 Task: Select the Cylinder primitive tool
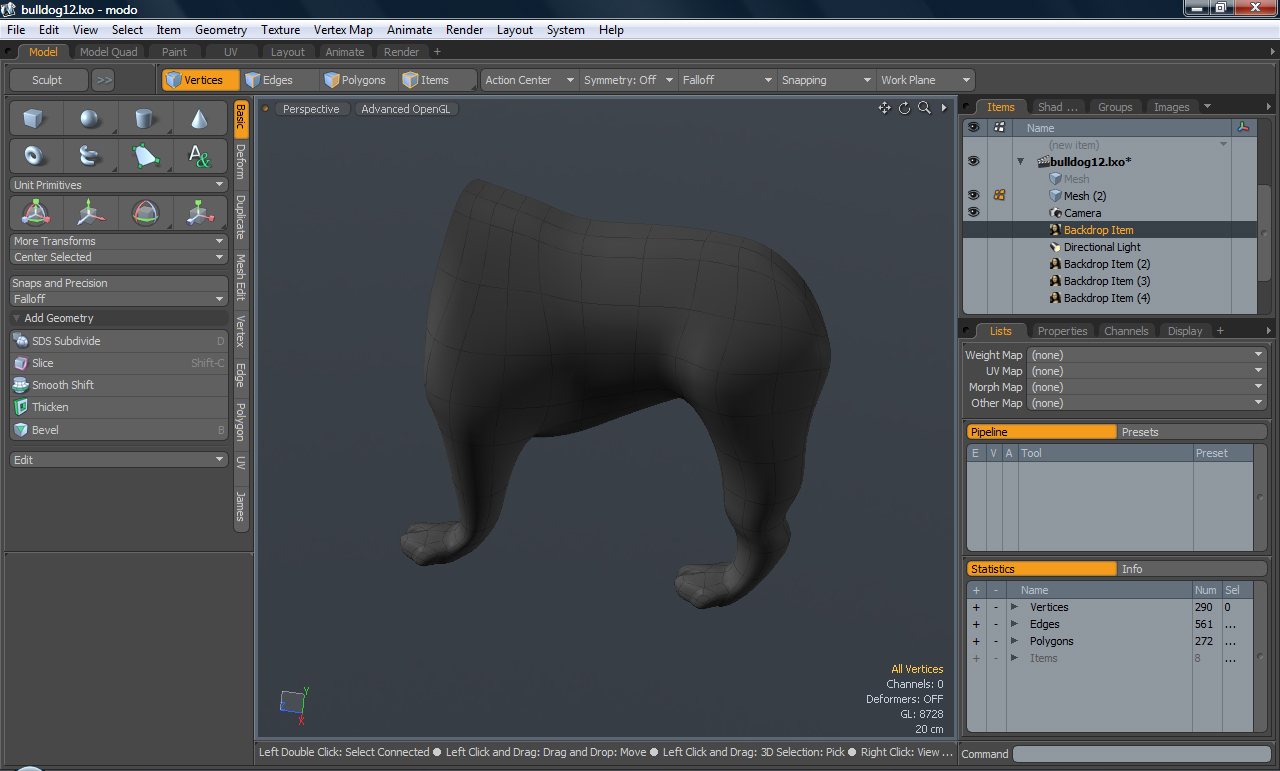click(x=145, y=119)
